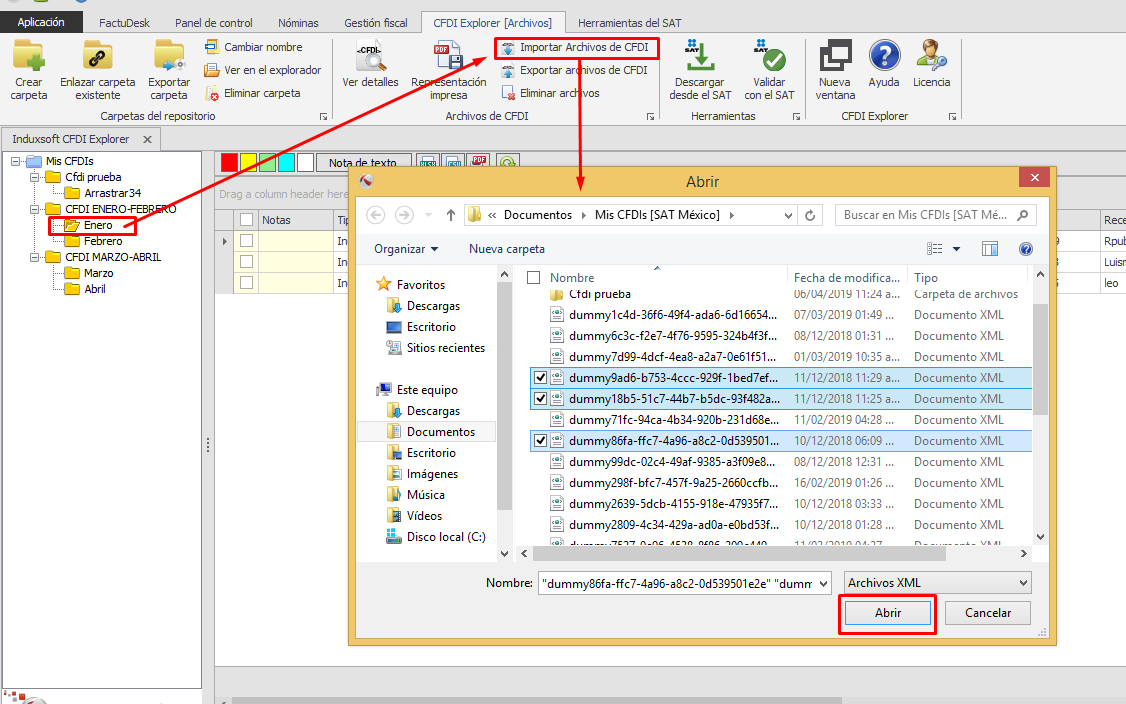Collapse the Cfdi prueba tree node

(34, 177)
